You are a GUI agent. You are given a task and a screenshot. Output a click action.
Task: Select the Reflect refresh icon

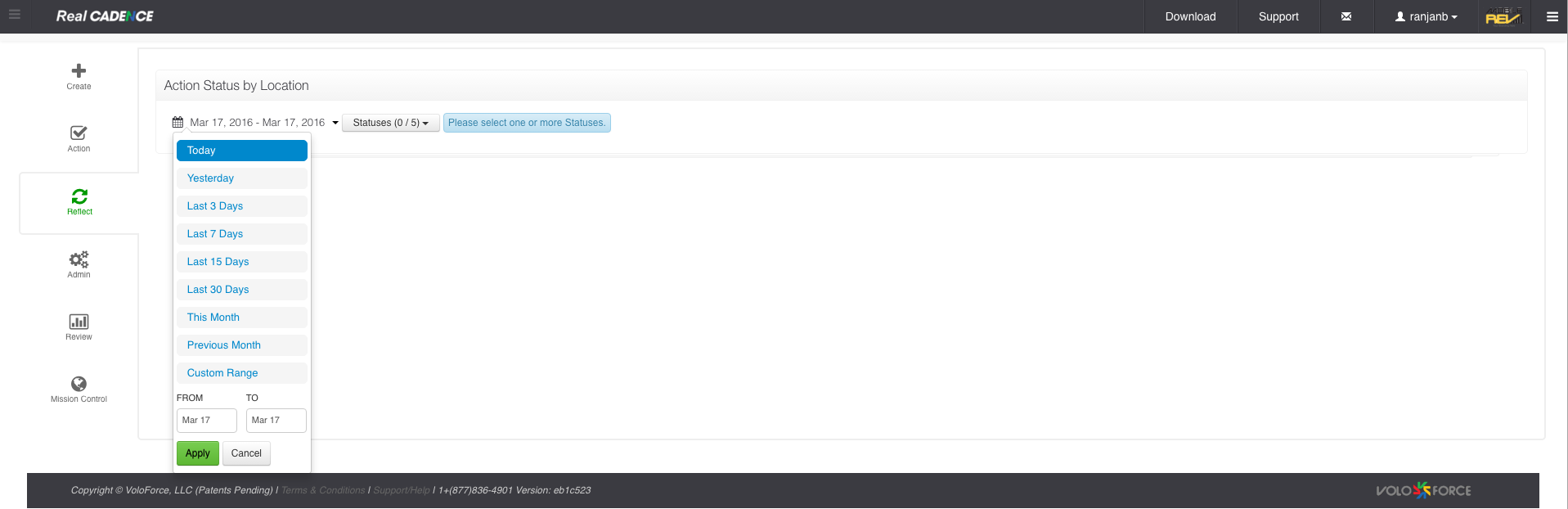(79, 196)
